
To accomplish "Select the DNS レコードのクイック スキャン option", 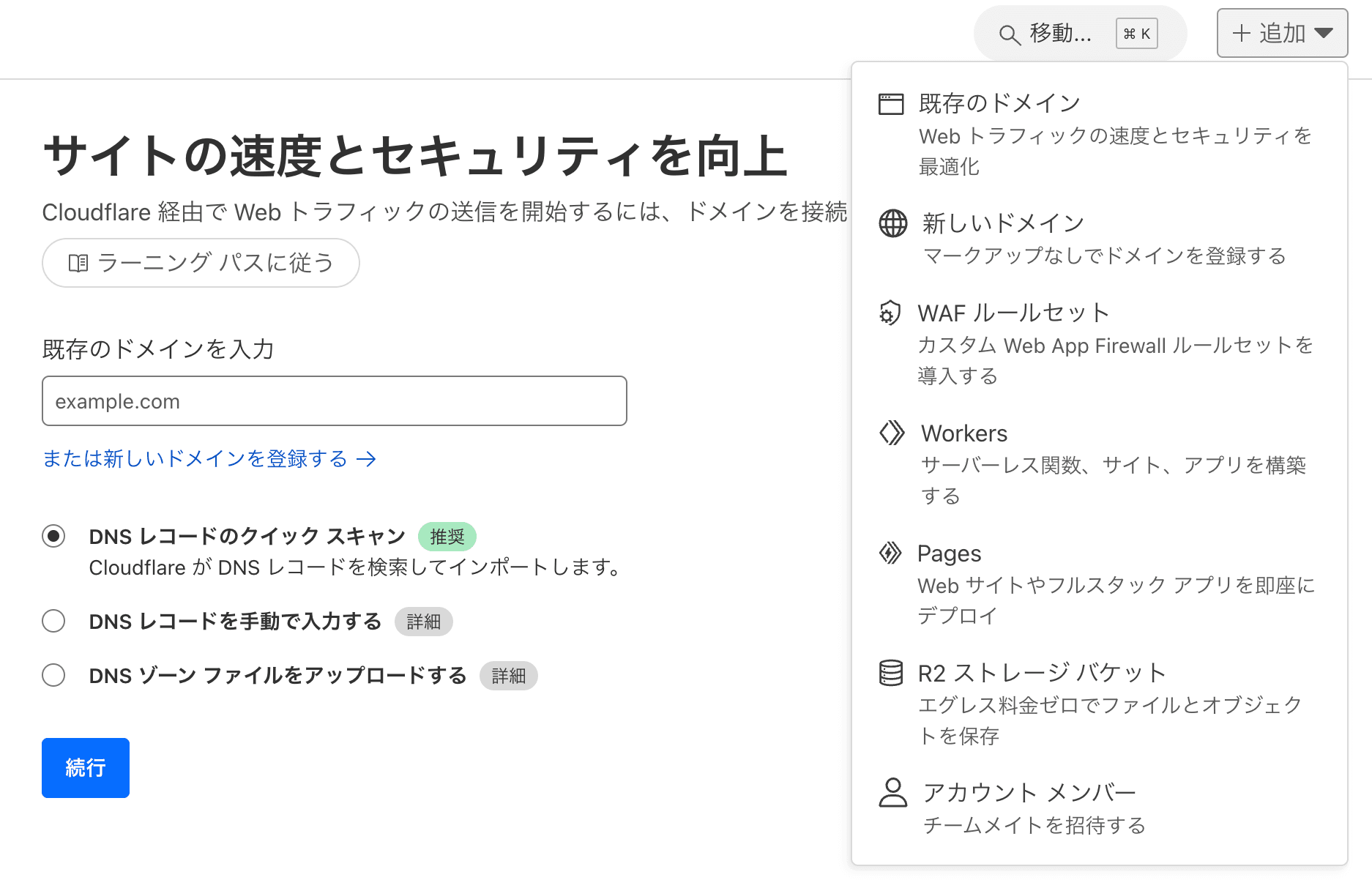I will (53, 536).
